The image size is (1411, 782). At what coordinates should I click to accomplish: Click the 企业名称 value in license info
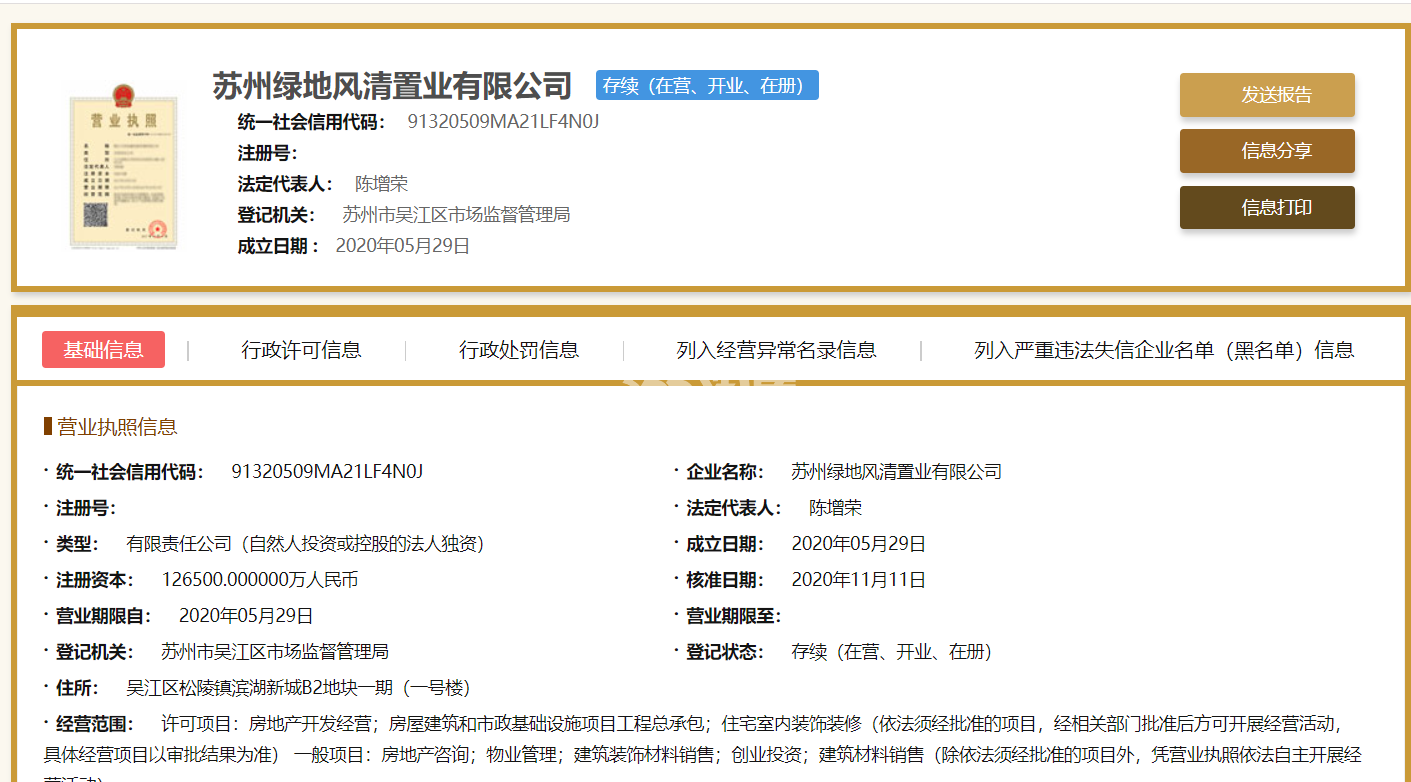(x=896, y=472)
